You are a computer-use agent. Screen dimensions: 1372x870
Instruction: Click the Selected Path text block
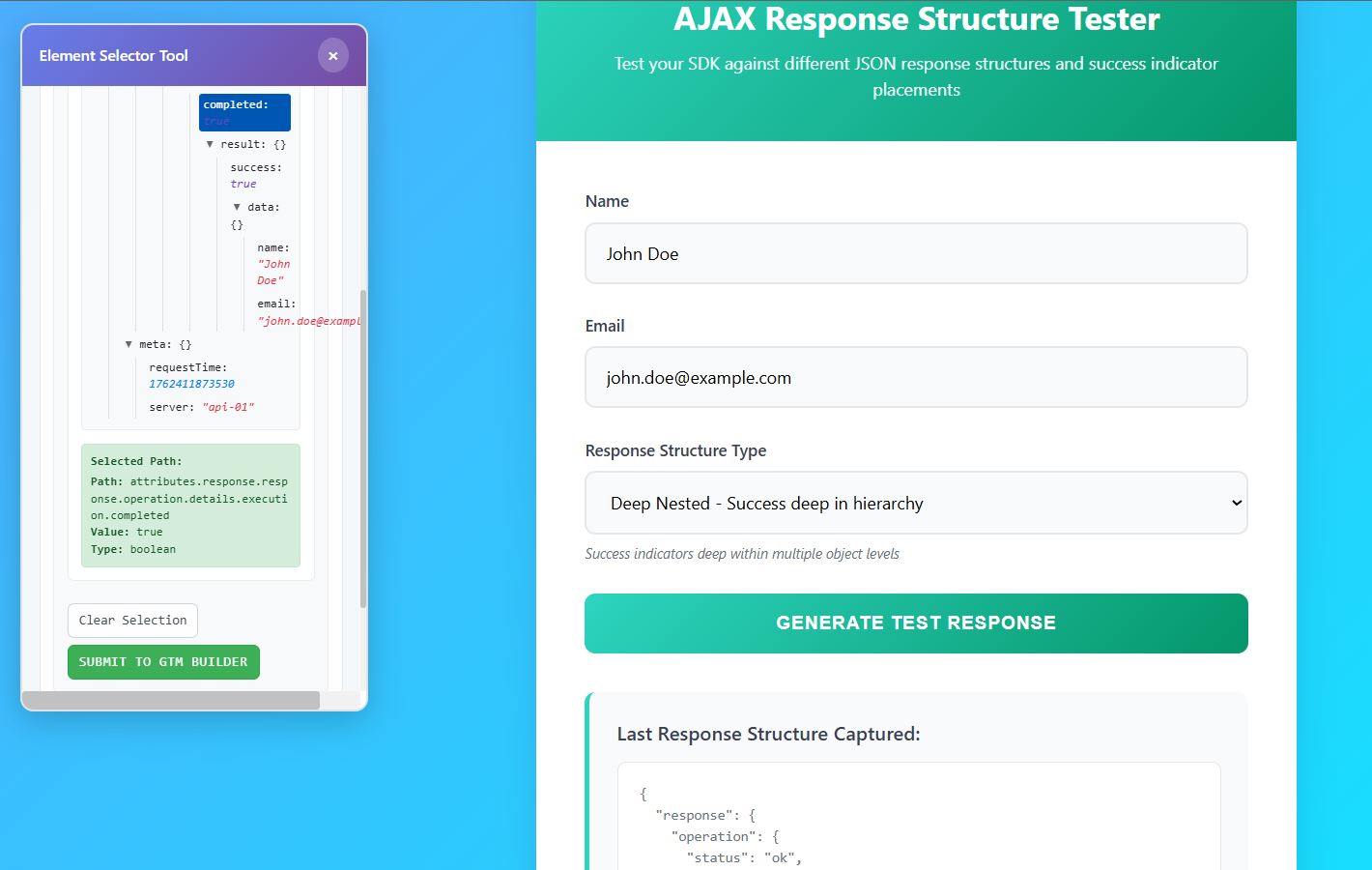click(190, 506)
